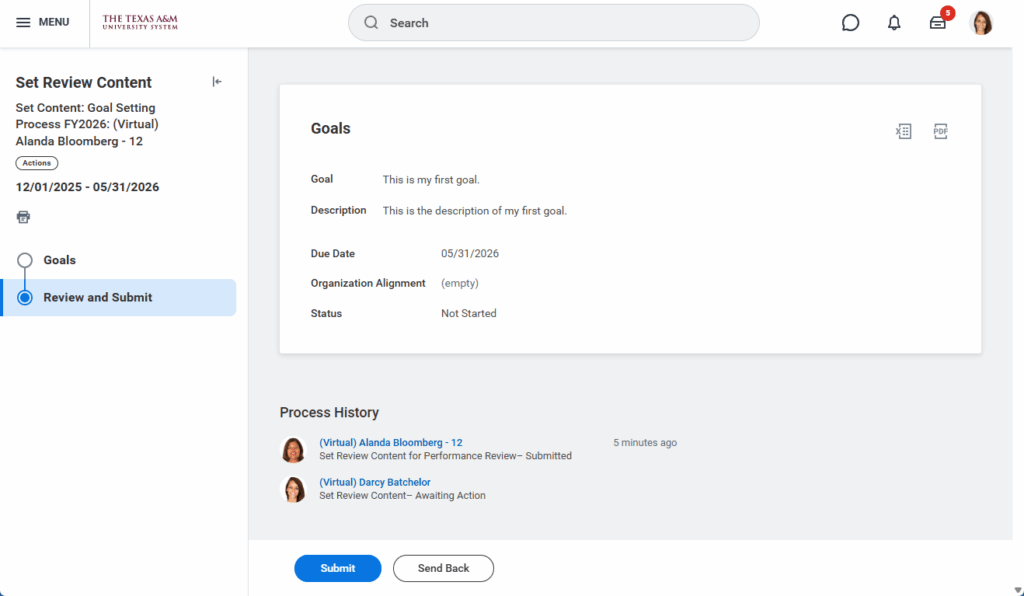Click Alanda Bloomberg's process history photo

point(293,450)
